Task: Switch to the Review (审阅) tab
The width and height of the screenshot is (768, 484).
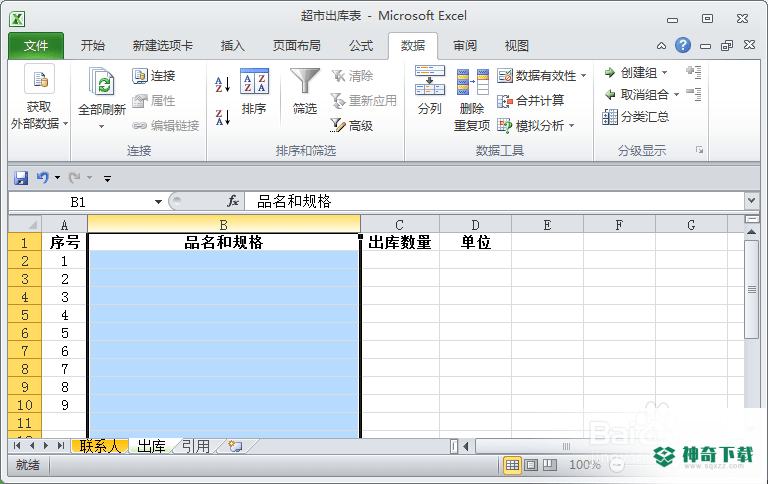Action: (465, 46)
